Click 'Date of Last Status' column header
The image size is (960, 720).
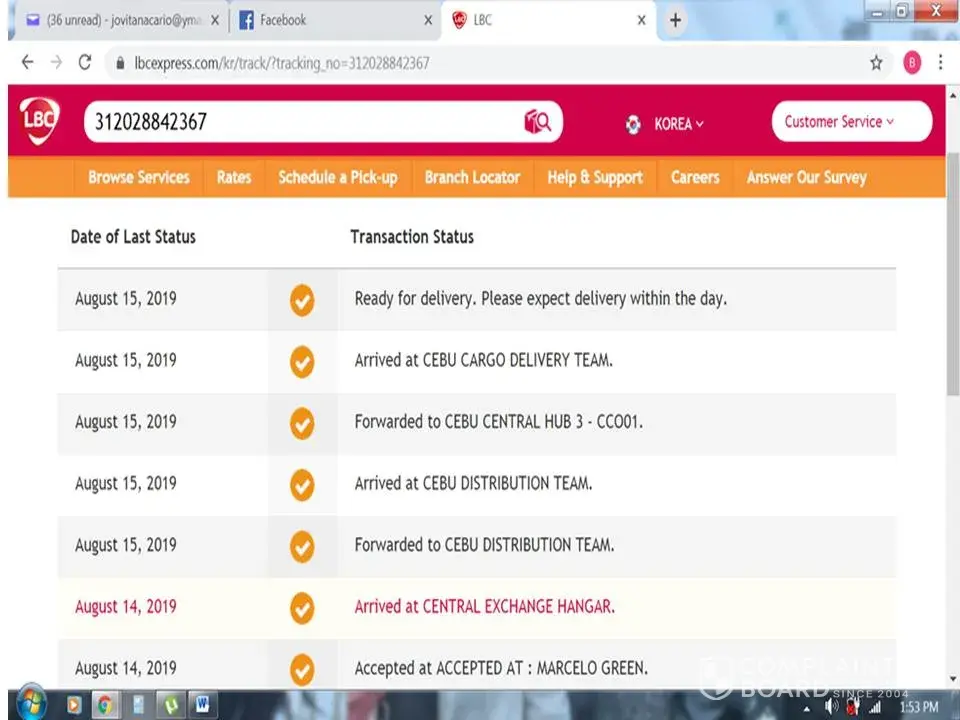[x=133, y=237]
